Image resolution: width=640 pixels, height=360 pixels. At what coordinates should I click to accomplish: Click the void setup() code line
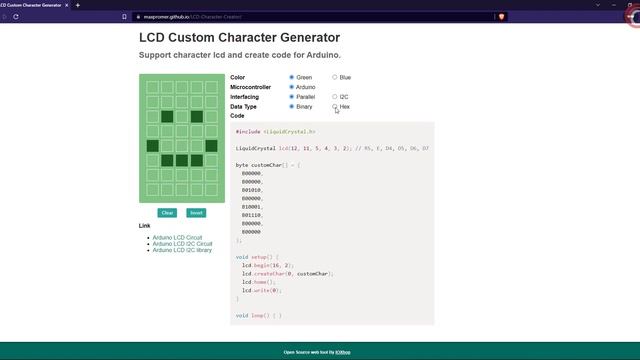[257, 257]
